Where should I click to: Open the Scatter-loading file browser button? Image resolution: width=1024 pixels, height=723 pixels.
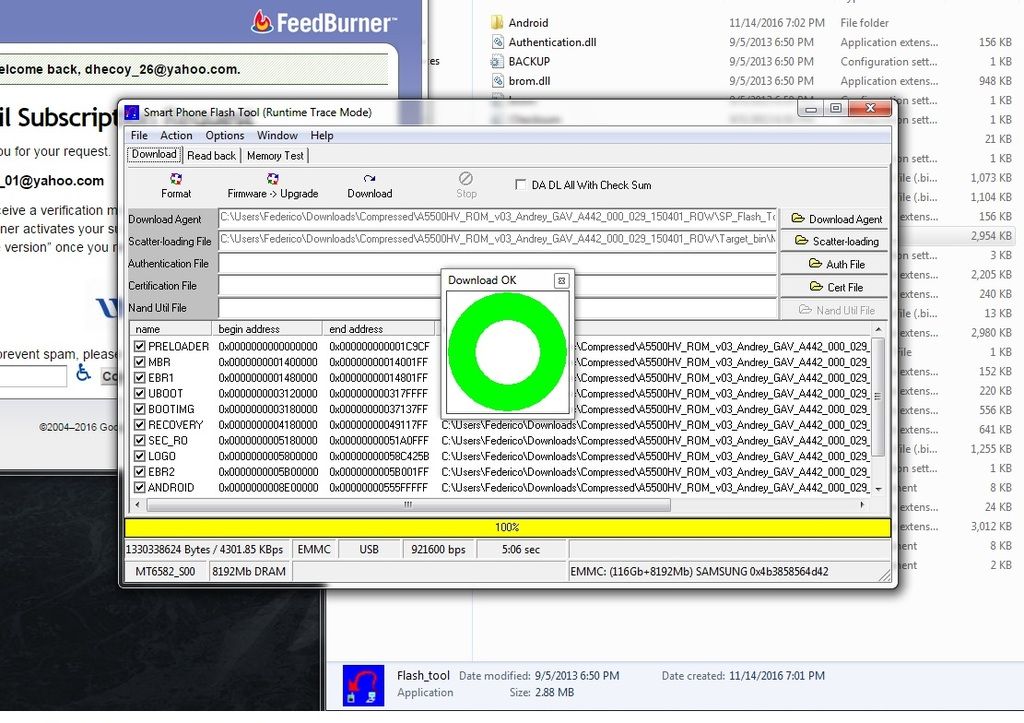click(x=836, y=241)
